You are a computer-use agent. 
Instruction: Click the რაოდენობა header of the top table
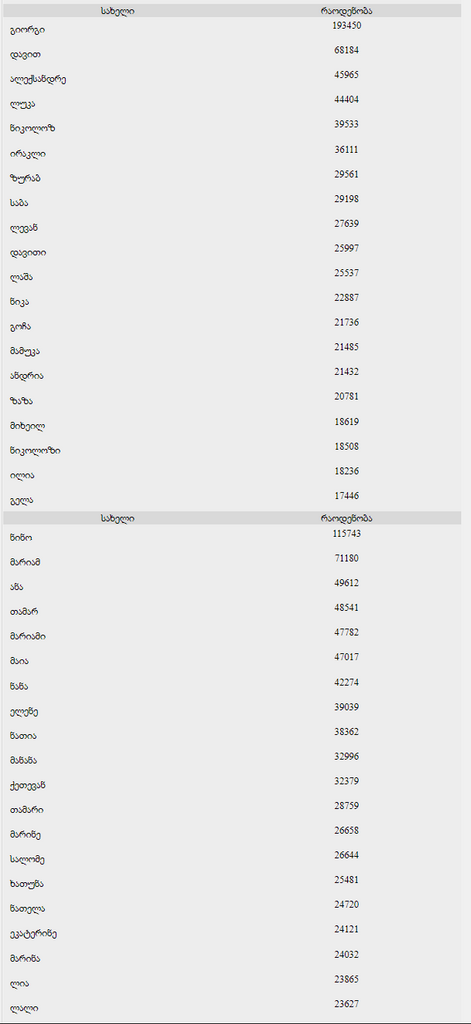[x=346, y=11]
